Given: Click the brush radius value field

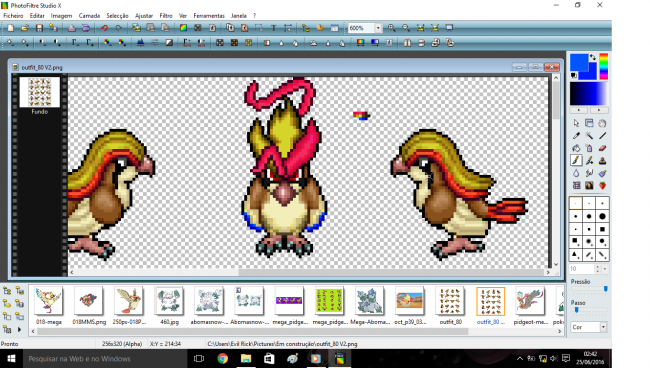Looking at the screenshot, I should click(582, 269).
